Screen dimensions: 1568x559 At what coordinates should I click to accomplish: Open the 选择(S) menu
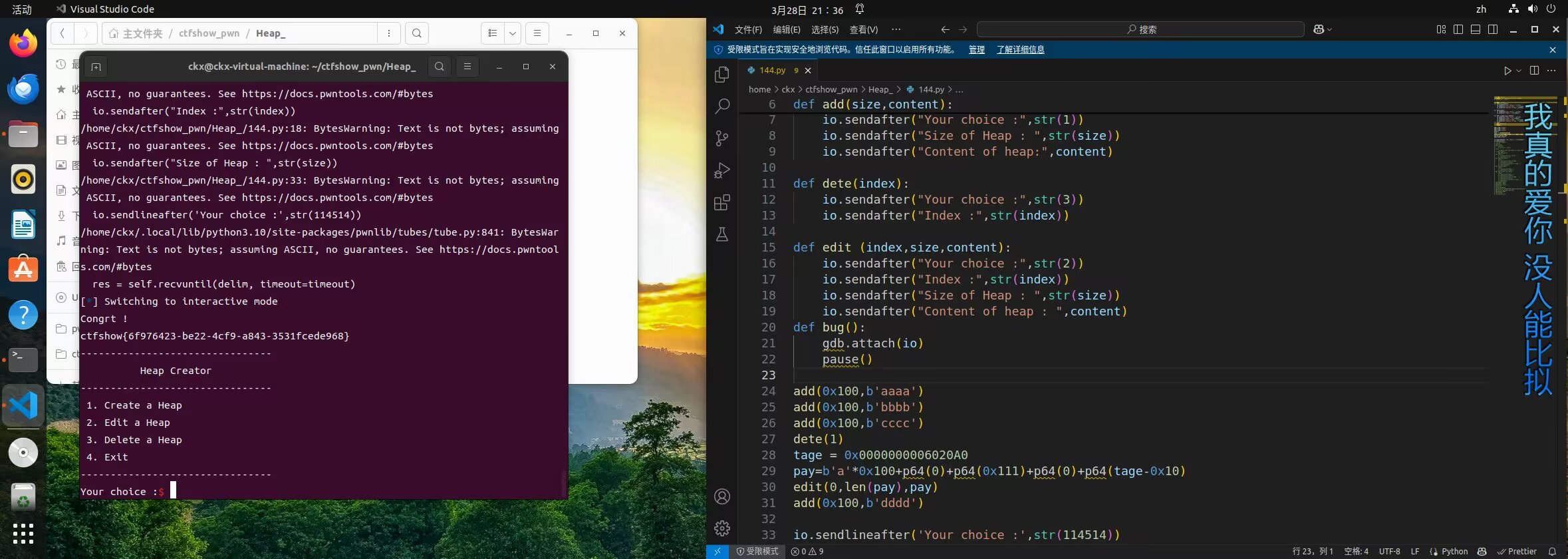click(x=825, y=29)
